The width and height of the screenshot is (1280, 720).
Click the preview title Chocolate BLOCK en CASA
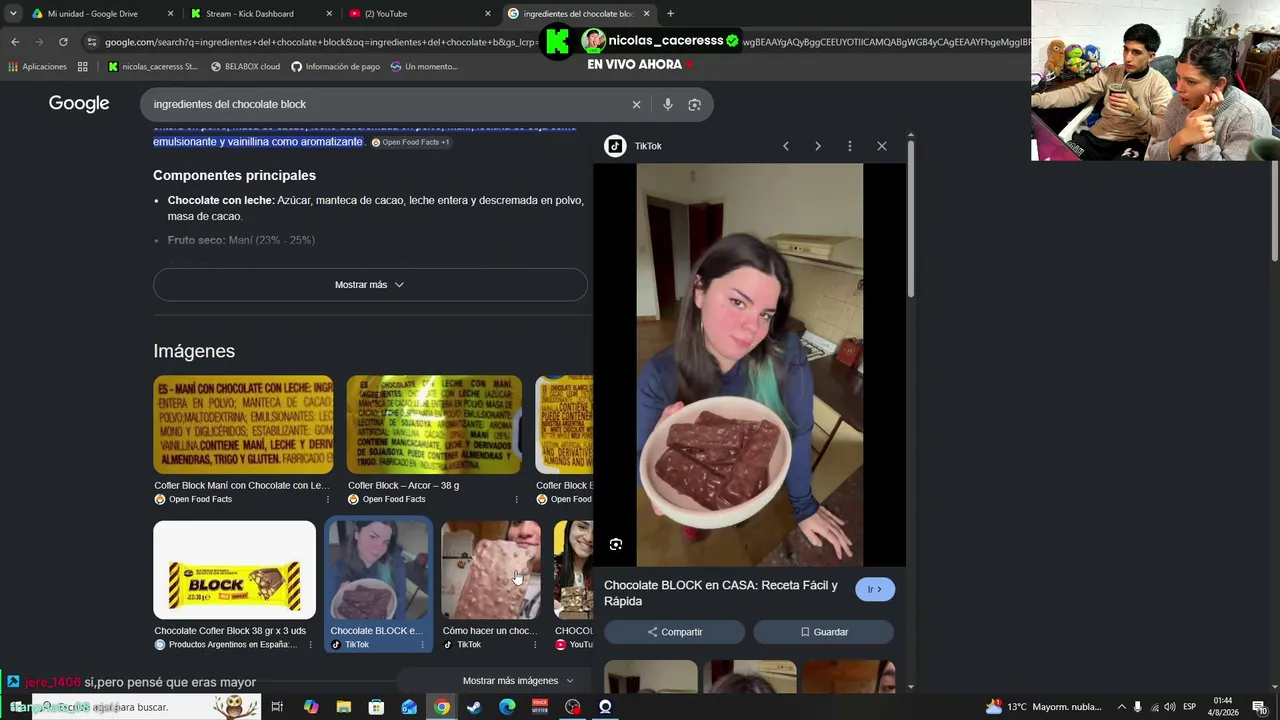click(x=721, y=593)
